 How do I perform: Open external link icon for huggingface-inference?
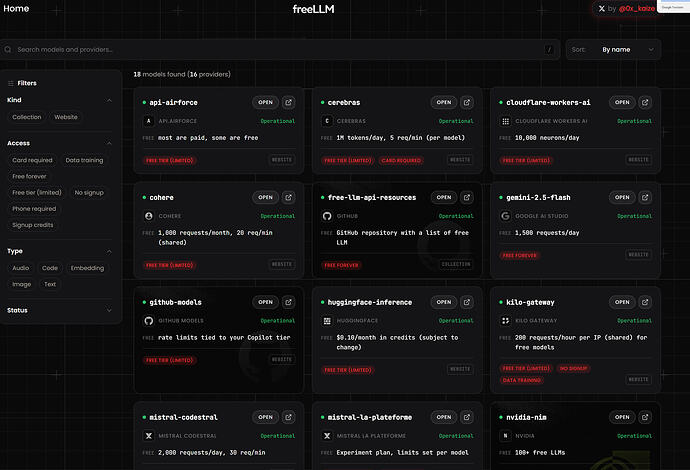pyautogui.click(x=466, y=302)
